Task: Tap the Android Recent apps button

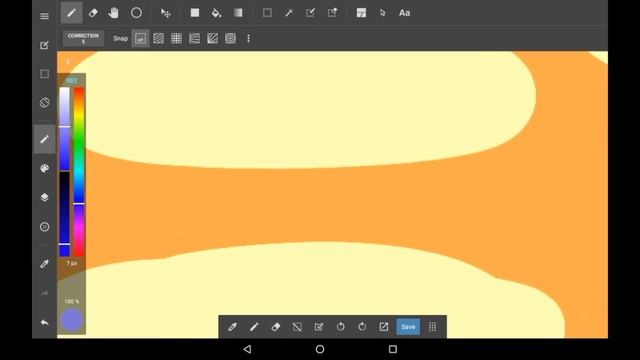Action: [x=393, y=349]
